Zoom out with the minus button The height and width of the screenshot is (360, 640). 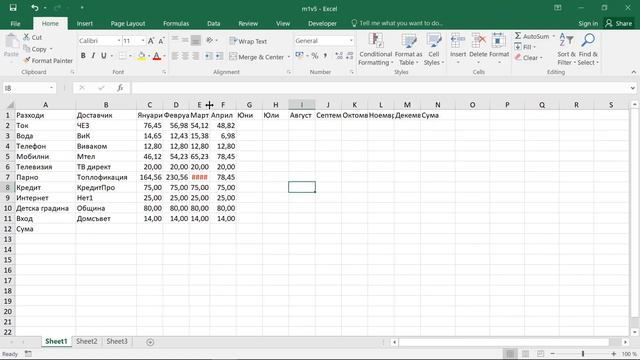552,353
